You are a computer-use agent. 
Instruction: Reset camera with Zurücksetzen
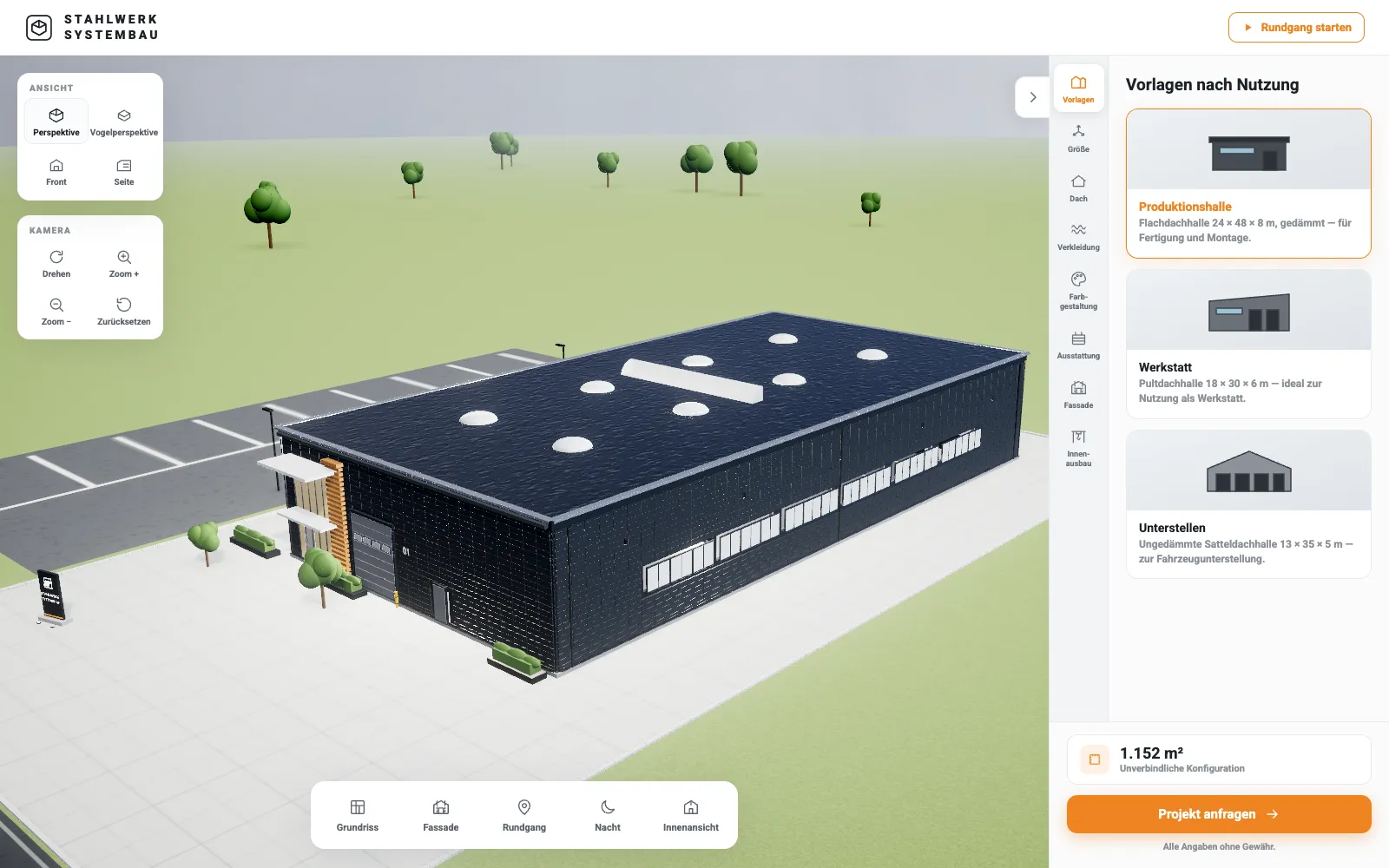pos(124,312)
